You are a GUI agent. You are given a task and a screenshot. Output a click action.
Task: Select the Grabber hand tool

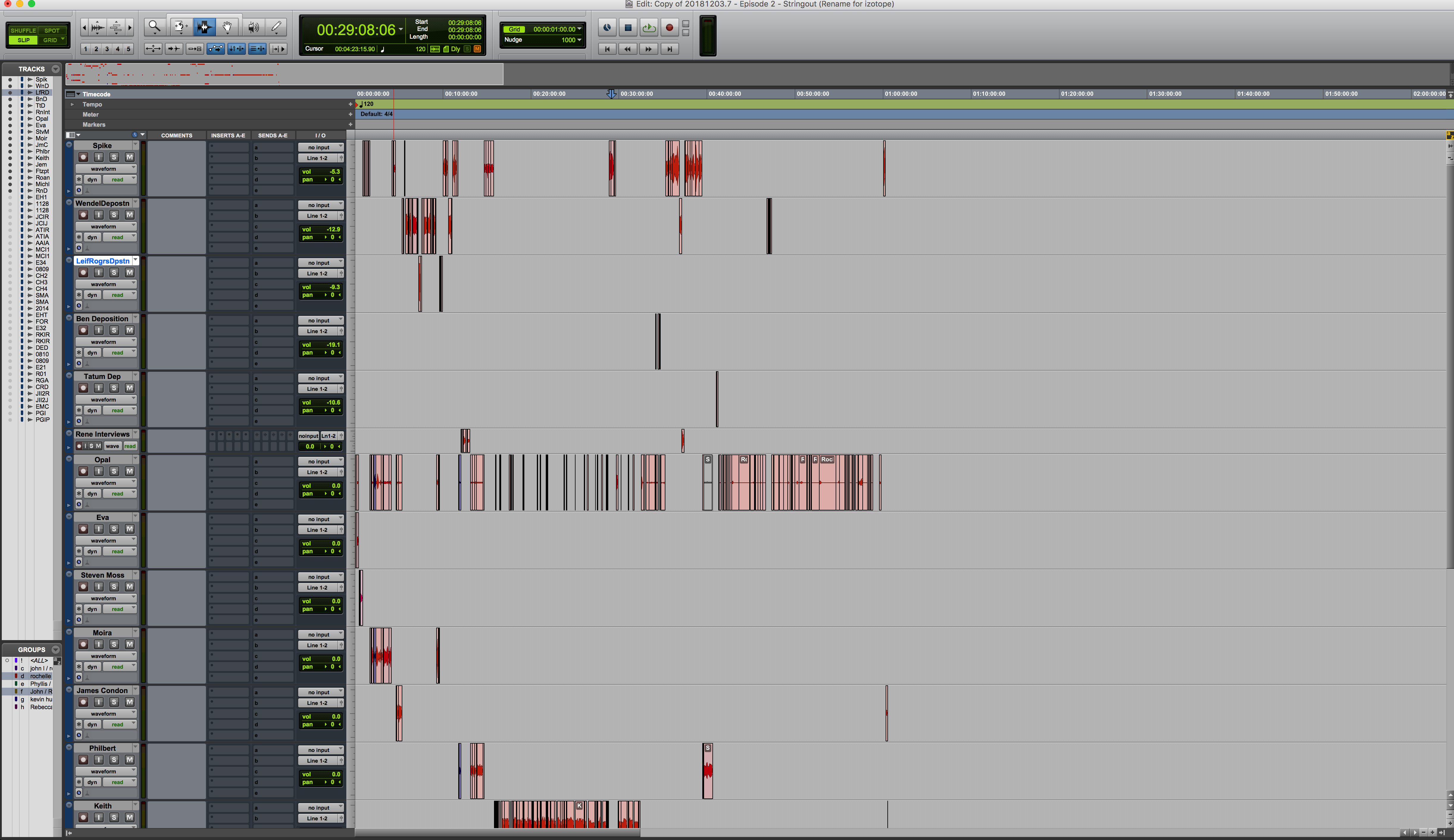(x=227, y=26)
